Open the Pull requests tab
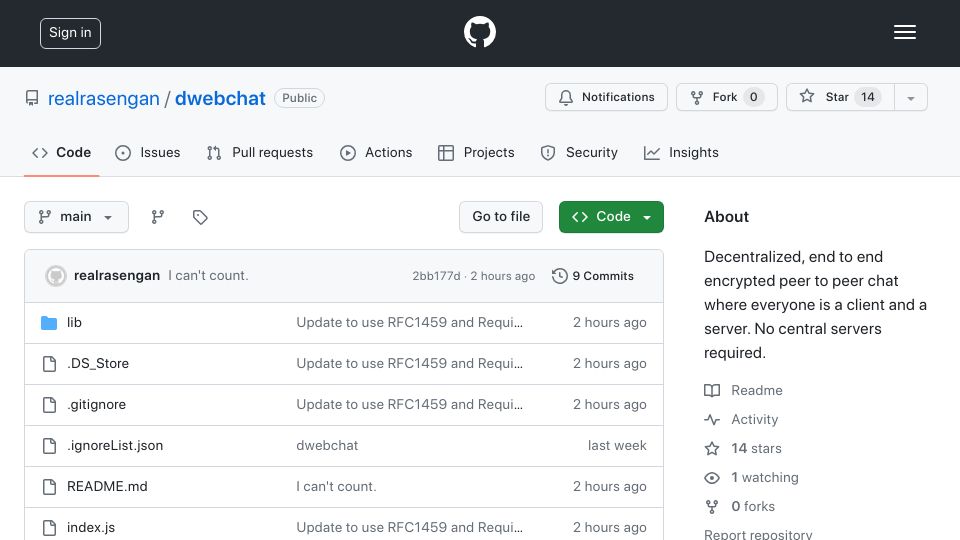The image size is (960, 540). [260, 152]
